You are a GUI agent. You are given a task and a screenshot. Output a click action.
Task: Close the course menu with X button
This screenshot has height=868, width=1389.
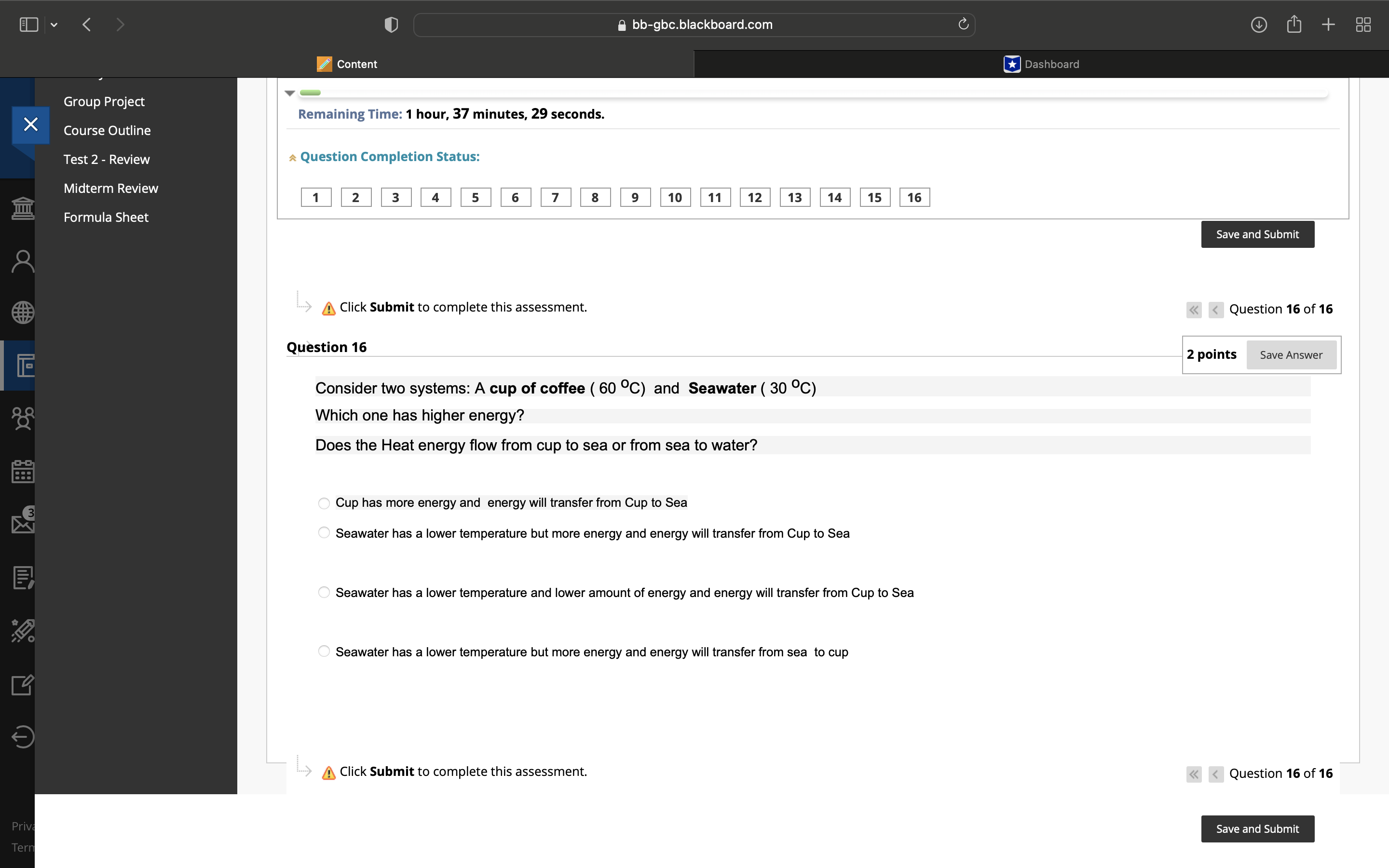pos(31,124)
